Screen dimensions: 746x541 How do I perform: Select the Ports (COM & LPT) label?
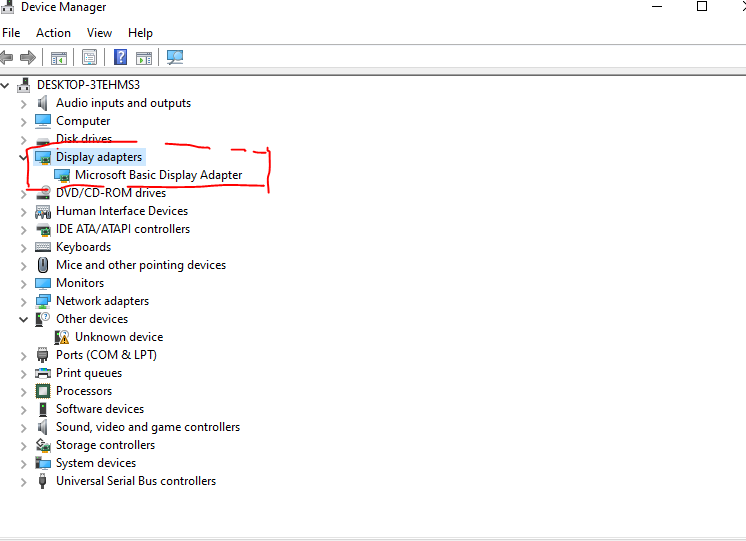click(106, 355)
